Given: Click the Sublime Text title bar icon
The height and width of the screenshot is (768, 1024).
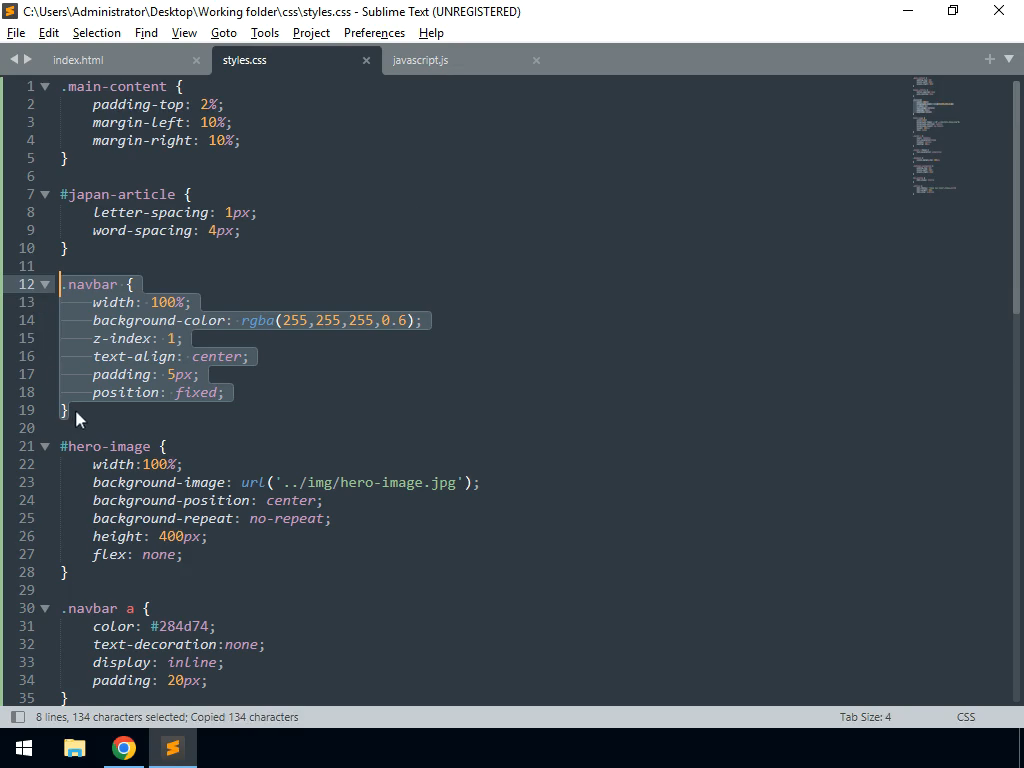Looking at the screenshot, I should (10, 11).
